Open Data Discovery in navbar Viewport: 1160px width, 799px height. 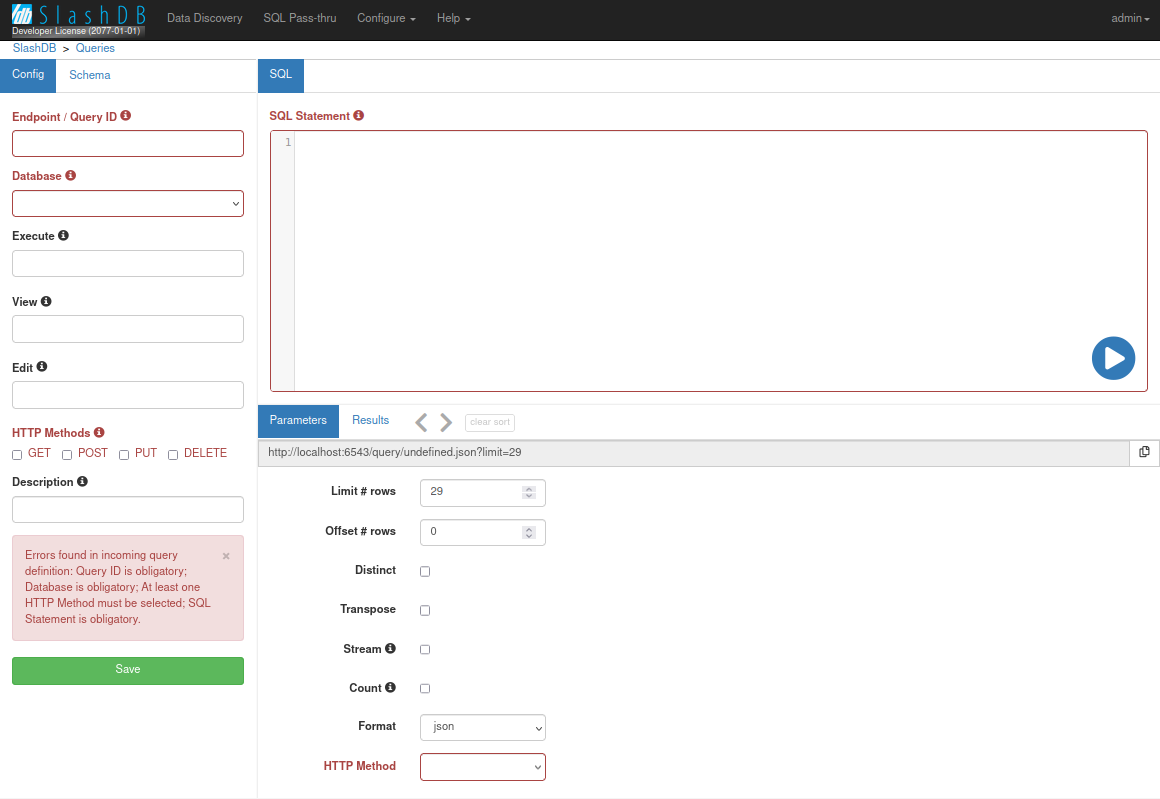[204, 18]
